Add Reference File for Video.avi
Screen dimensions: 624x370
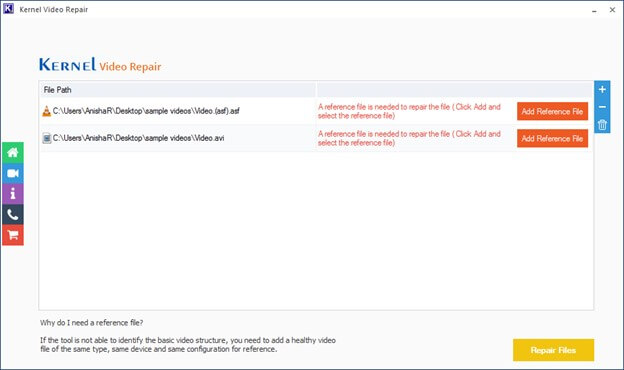tap(552, 138)
